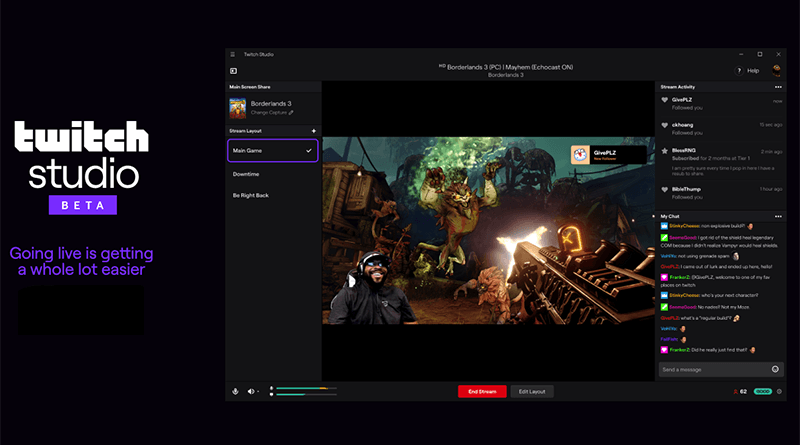
Task: Click the heart icon next to GivePLZ
Action: point(664,100)
